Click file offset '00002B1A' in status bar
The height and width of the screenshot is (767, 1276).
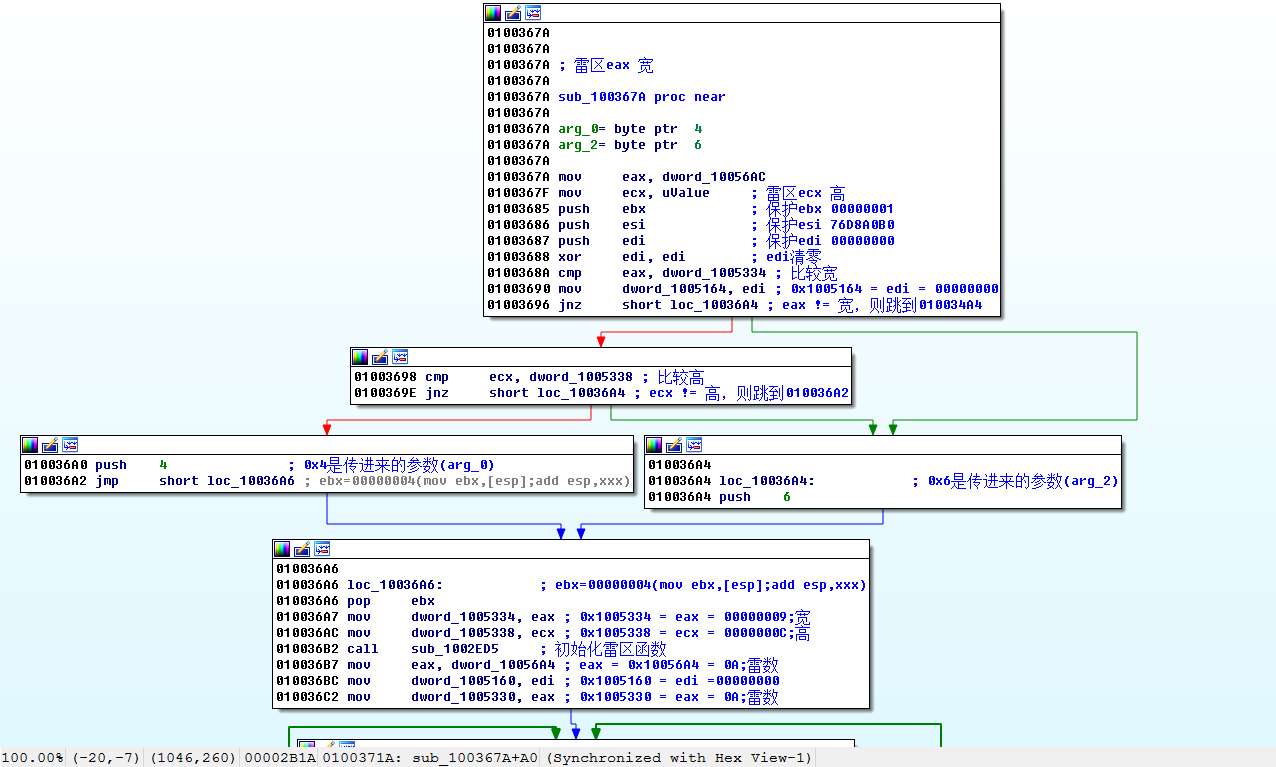click(x=280, y=757)
